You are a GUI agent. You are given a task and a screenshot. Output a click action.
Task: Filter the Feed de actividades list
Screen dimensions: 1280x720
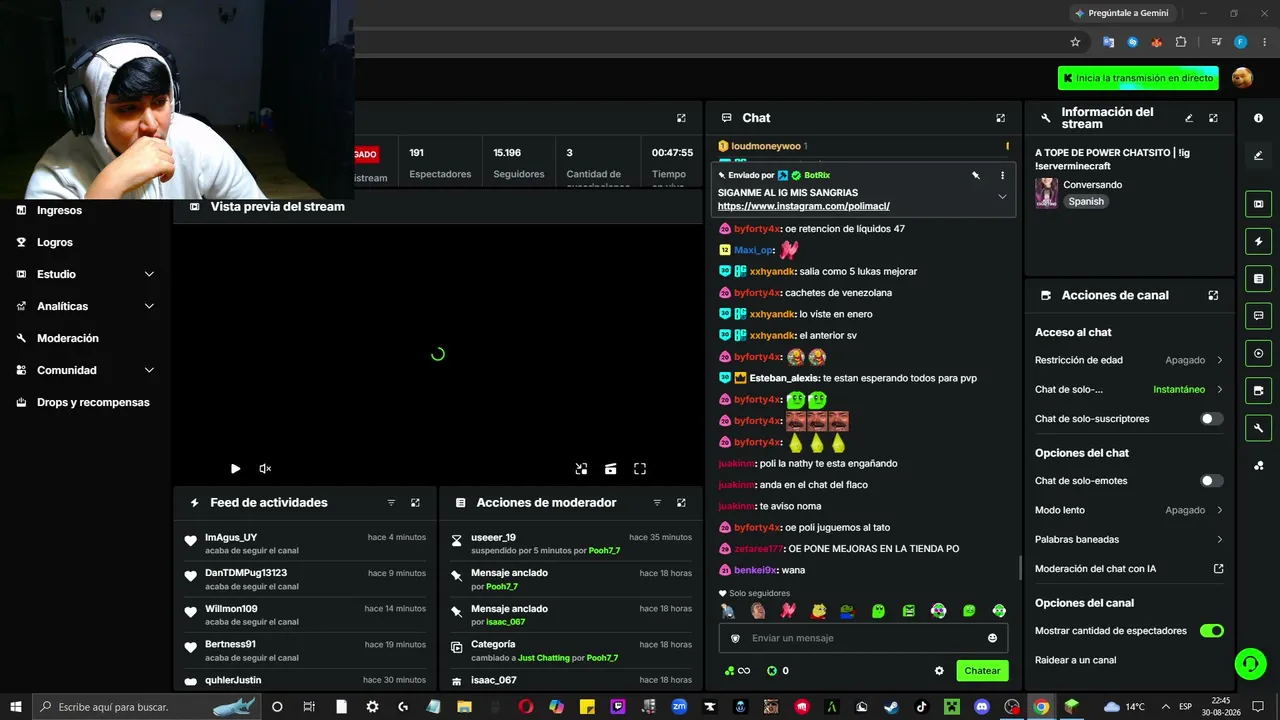pyautogui.click(x=391, y=503)
